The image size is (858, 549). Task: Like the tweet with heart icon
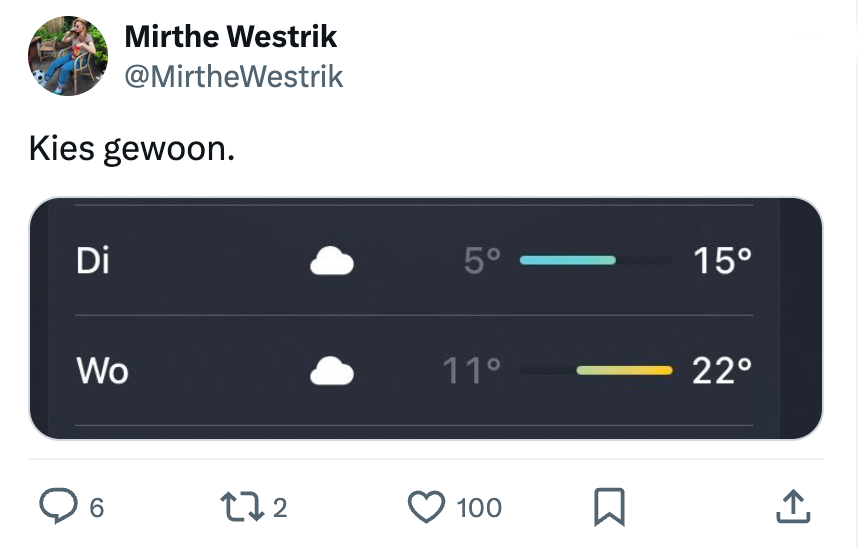427,507
